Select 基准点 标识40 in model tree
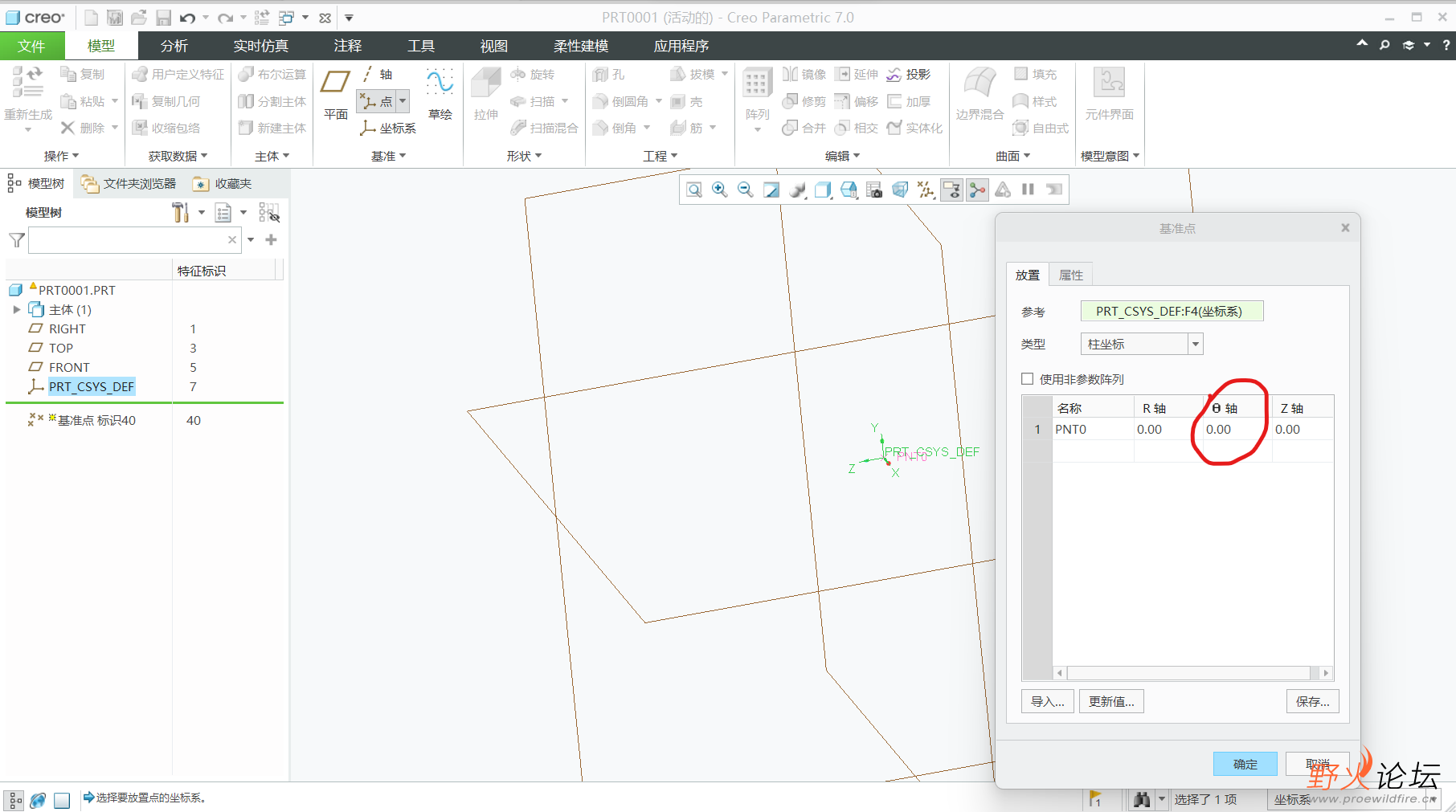 [x=96, y=420]
